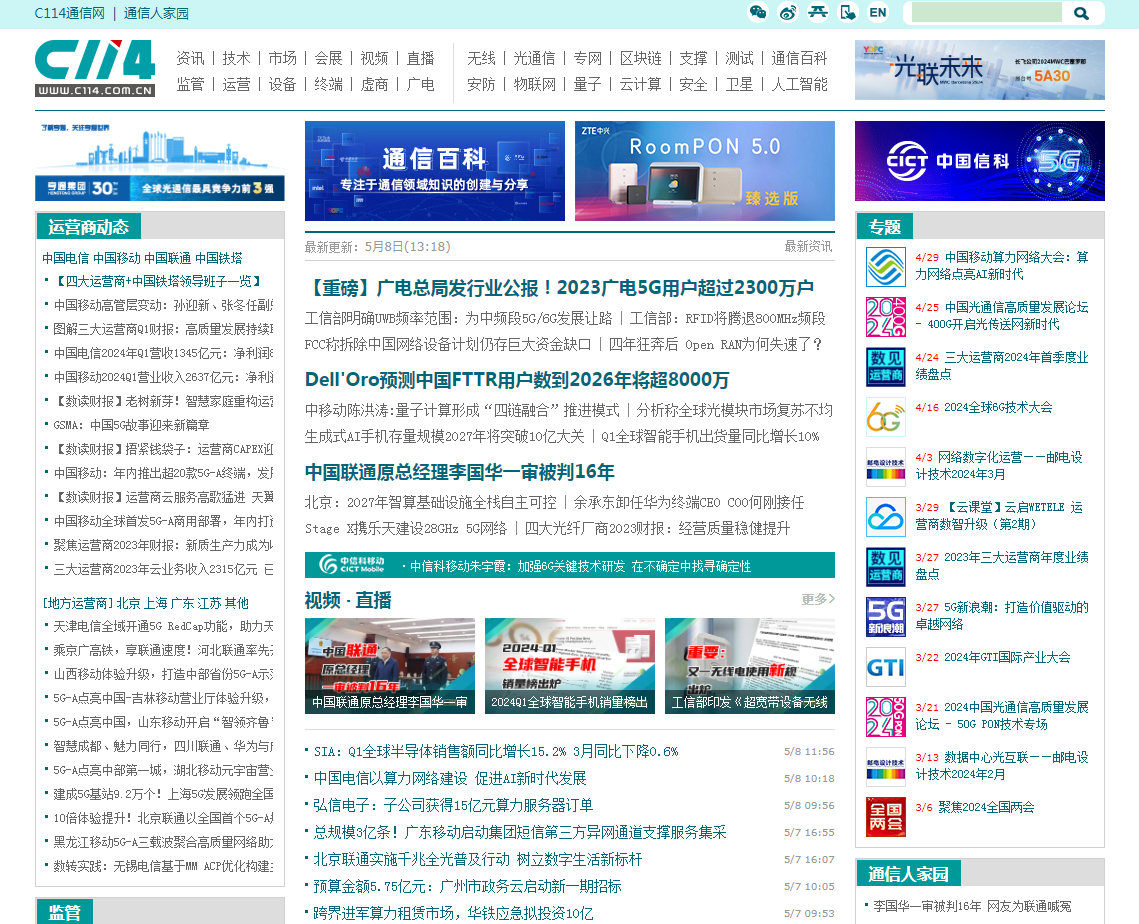Open the 亨通集团 30 banner on left
Viewport: 1139px width, 924px height.
click(160, 161)
